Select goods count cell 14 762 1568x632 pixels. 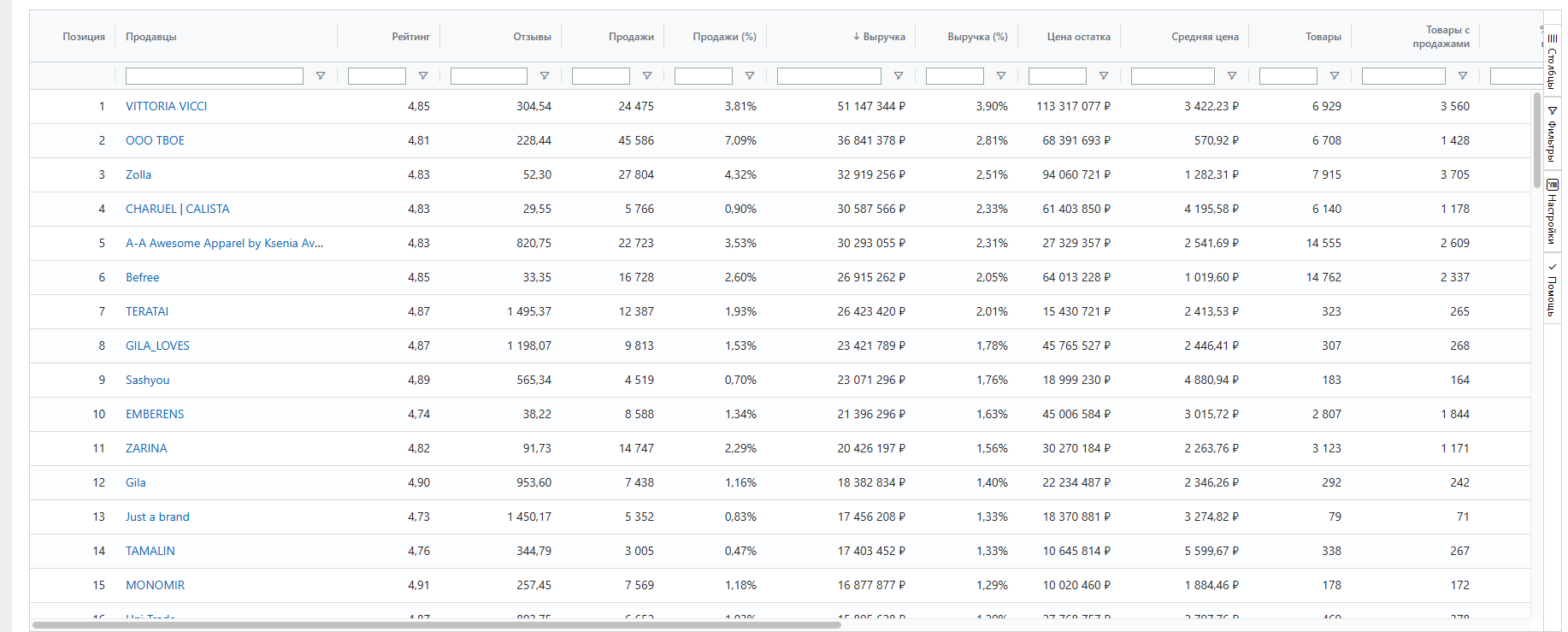coord(1323,277)
